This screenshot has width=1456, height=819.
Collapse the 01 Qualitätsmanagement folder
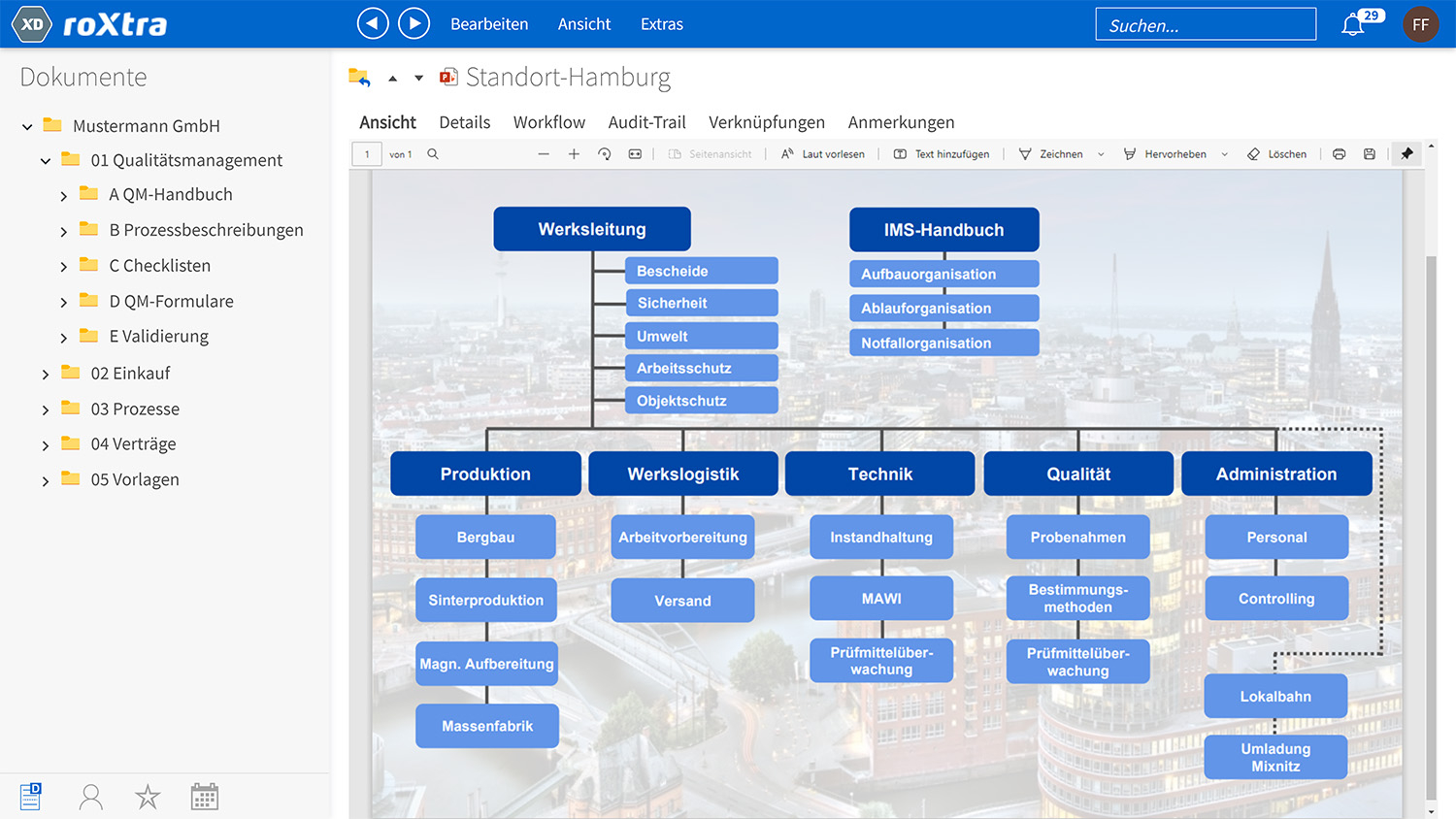click(x=46, y=161)
